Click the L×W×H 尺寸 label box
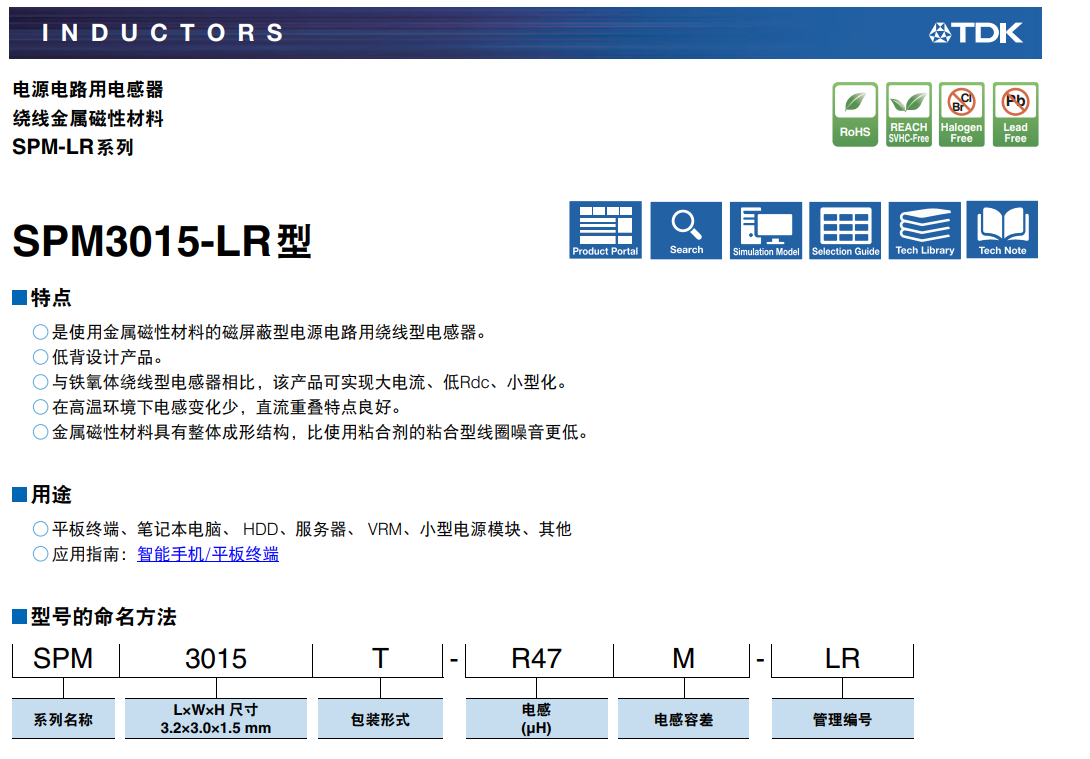Viewport: 1090px width, 759px height. pos(216,719)
